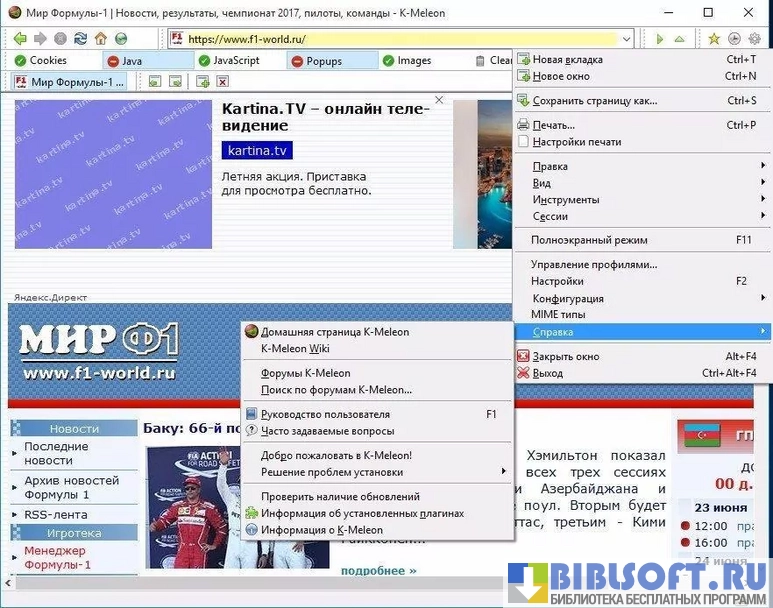Click the print icon beside Печать
773x608 pixels.
(x=523, y=125)
